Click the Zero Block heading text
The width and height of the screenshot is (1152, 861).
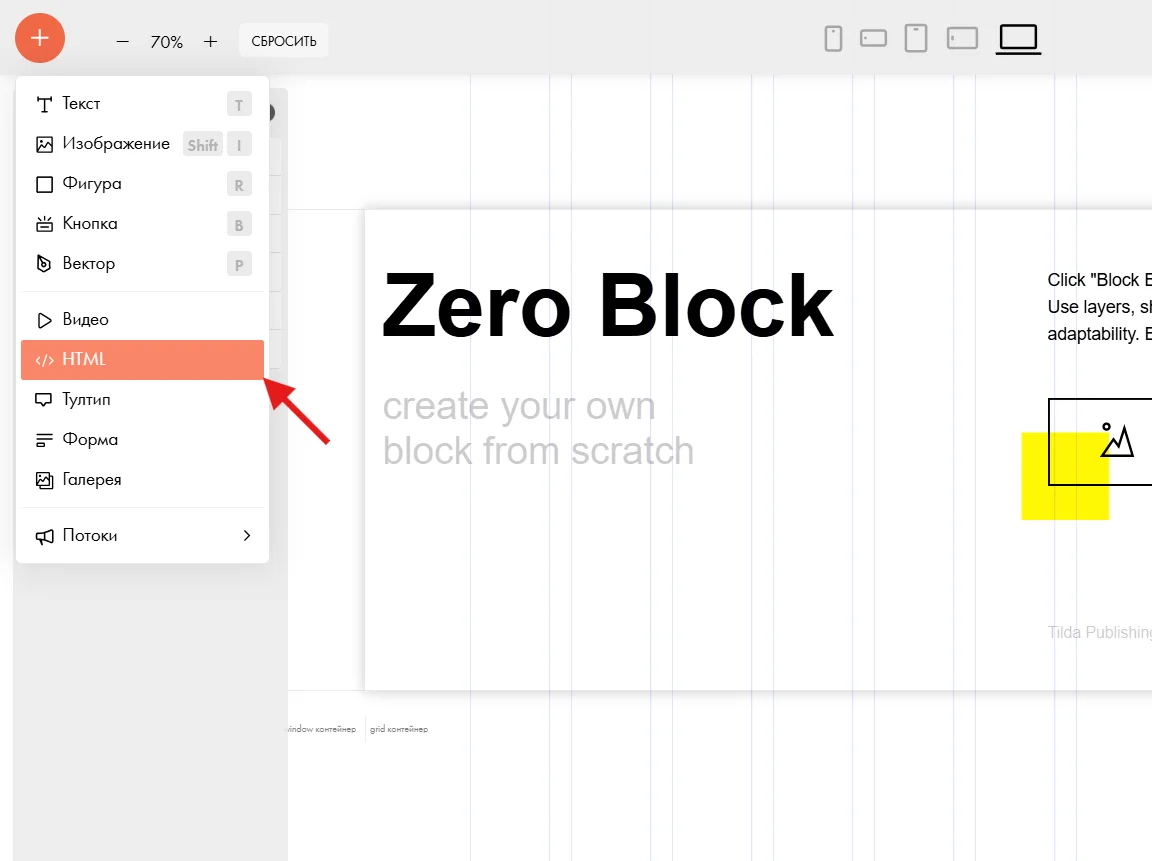[x=608, y=306]
